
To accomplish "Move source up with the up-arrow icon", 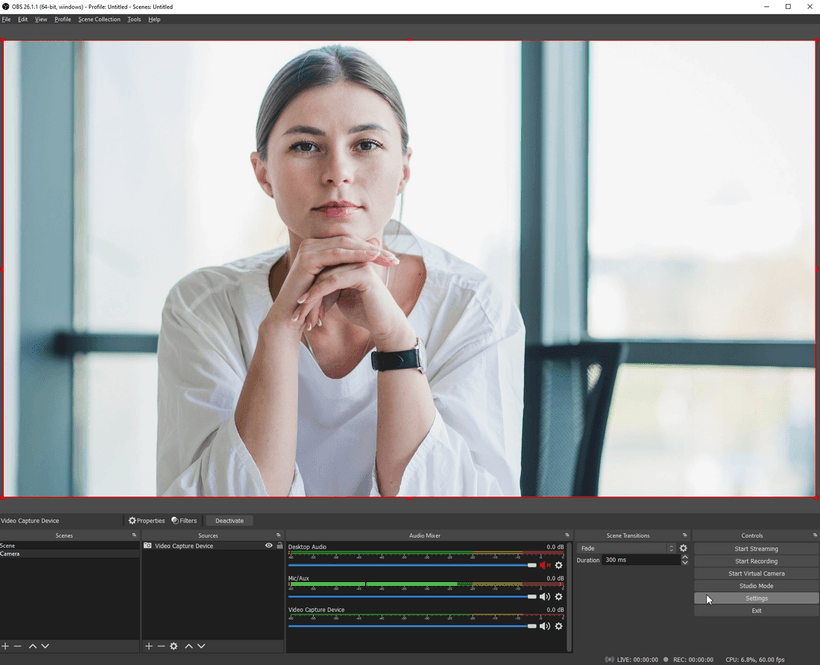I will [188, 645].
